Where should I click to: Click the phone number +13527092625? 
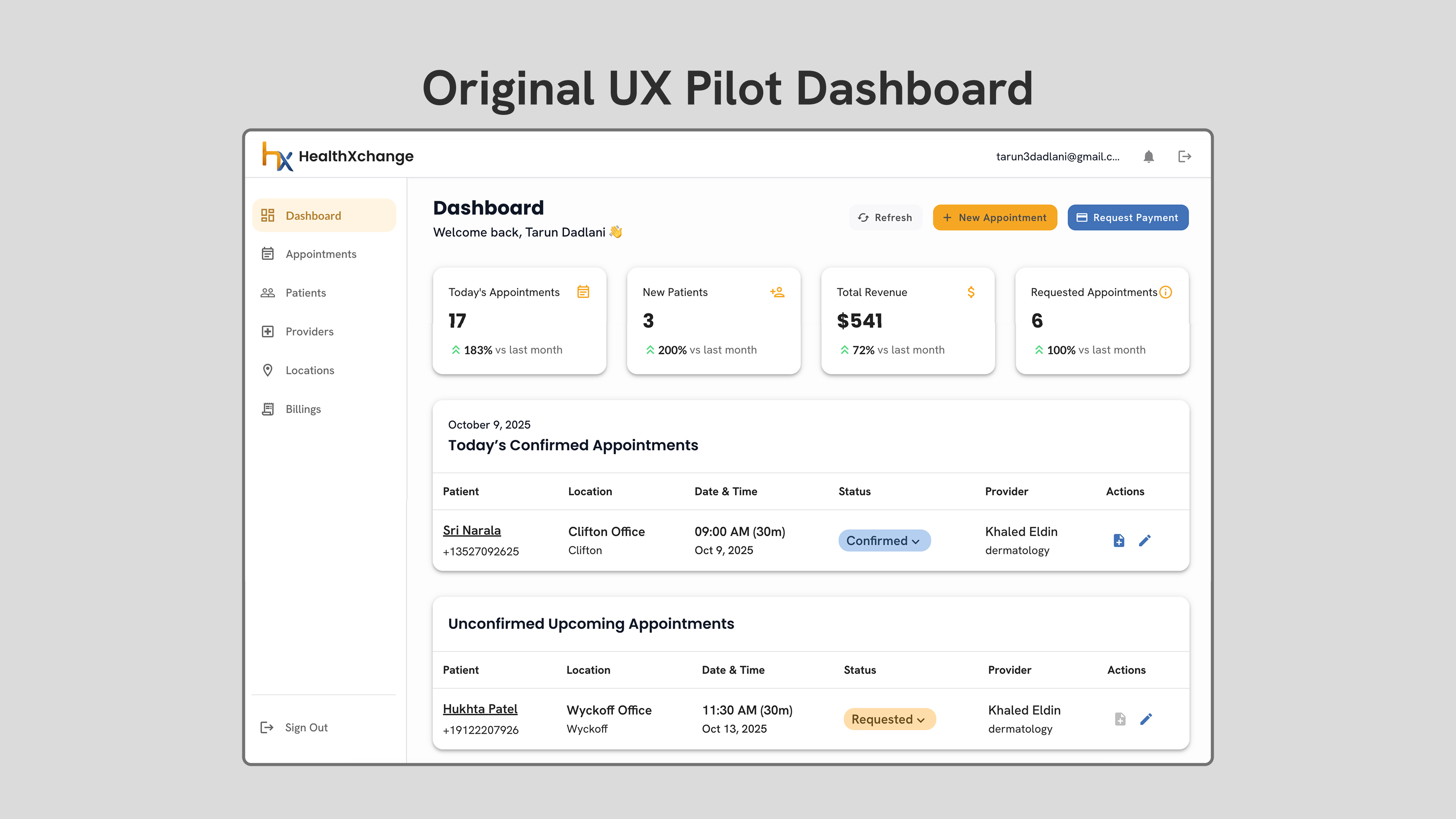point(481,551)
